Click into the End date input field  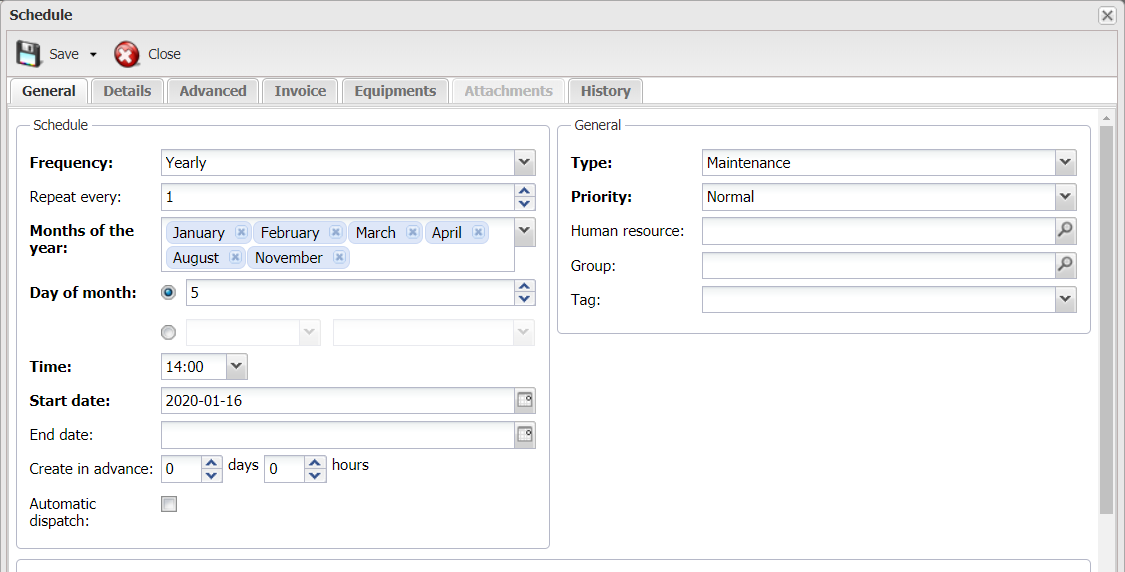coord(338,435)
